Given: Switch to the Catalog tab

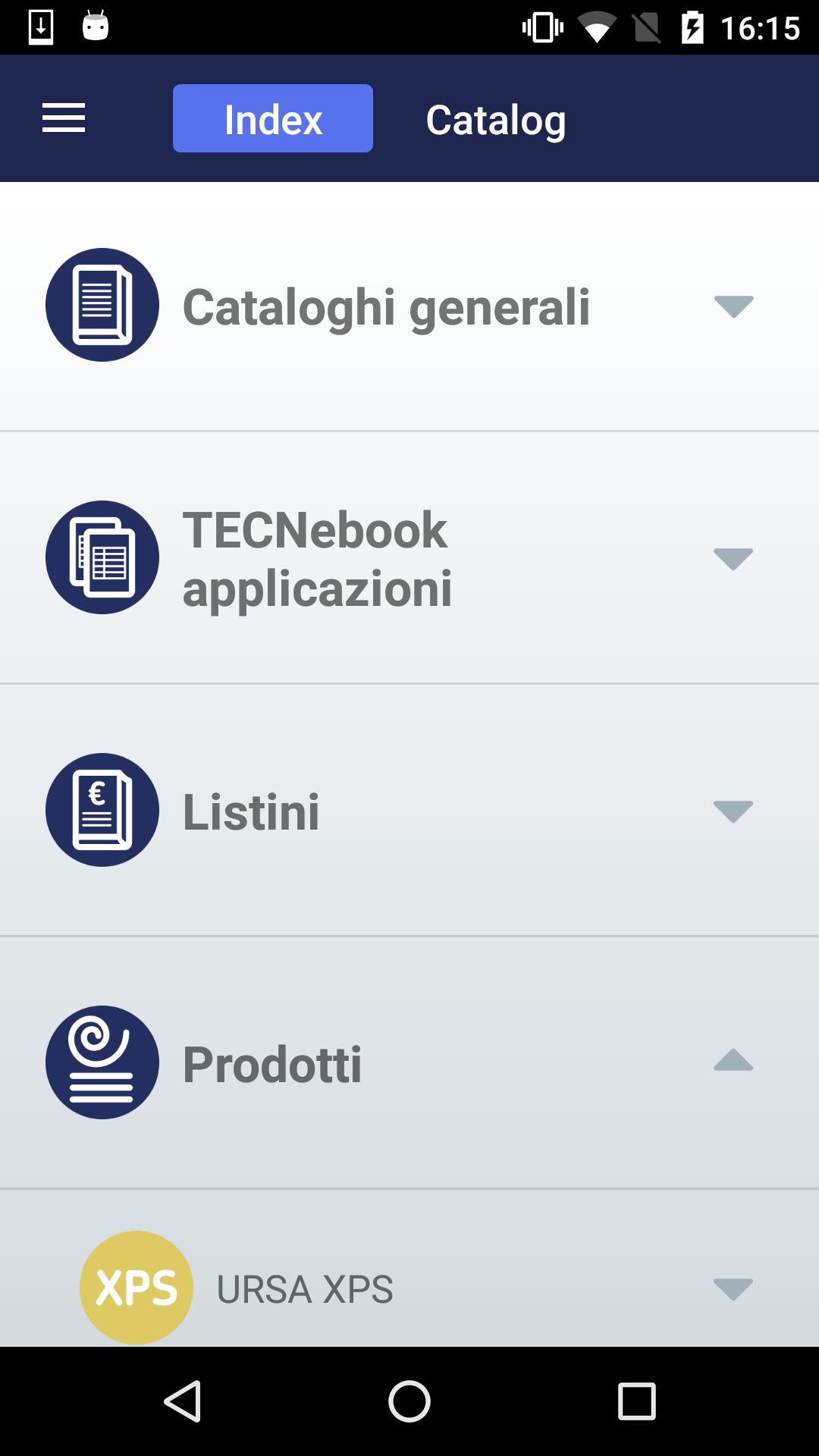Looking at the screenshot, I should (496, 120).
